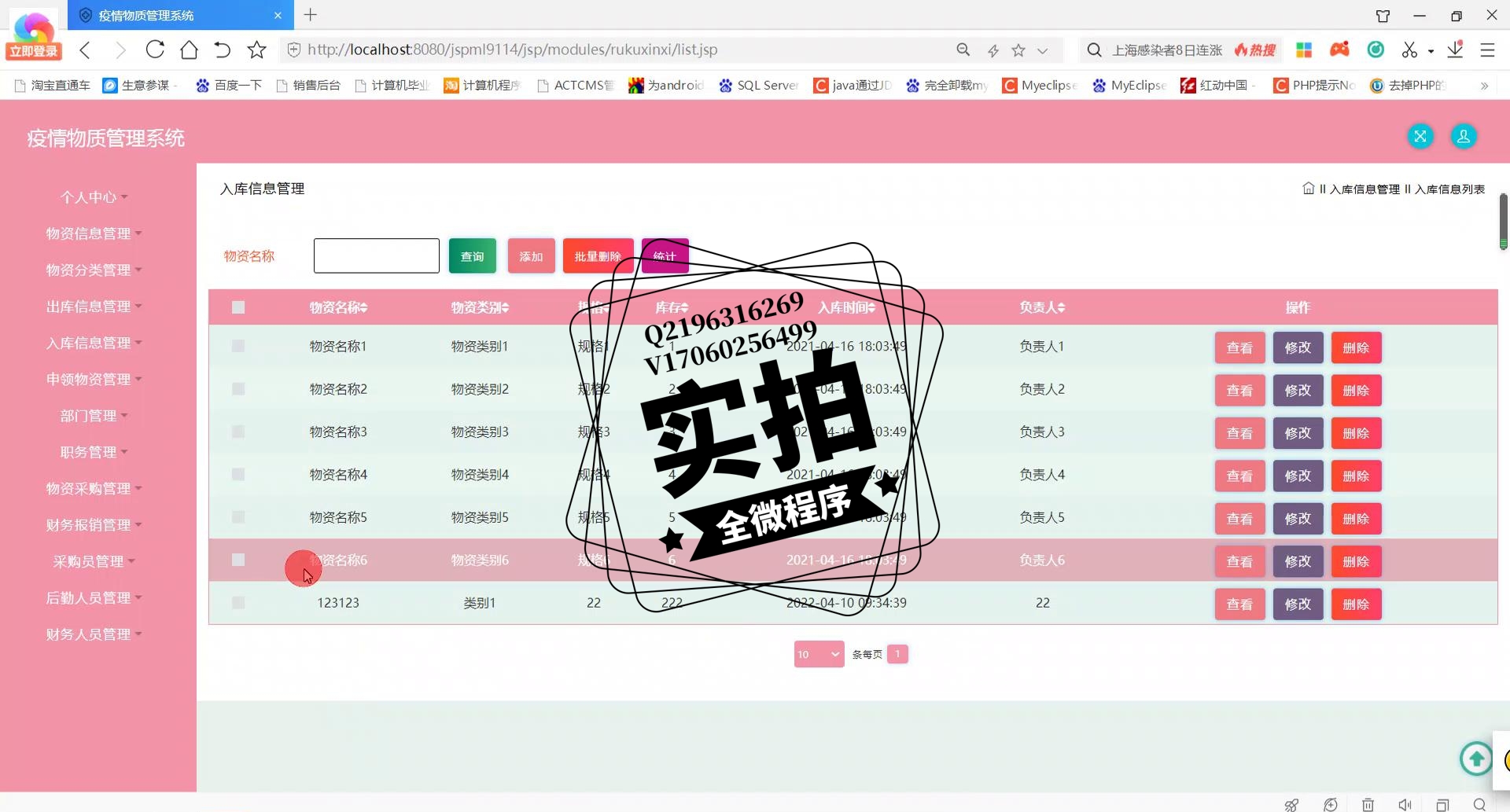
Task: Expand the 部门管理 sidebar menu
Action: [x=94, y=416]
